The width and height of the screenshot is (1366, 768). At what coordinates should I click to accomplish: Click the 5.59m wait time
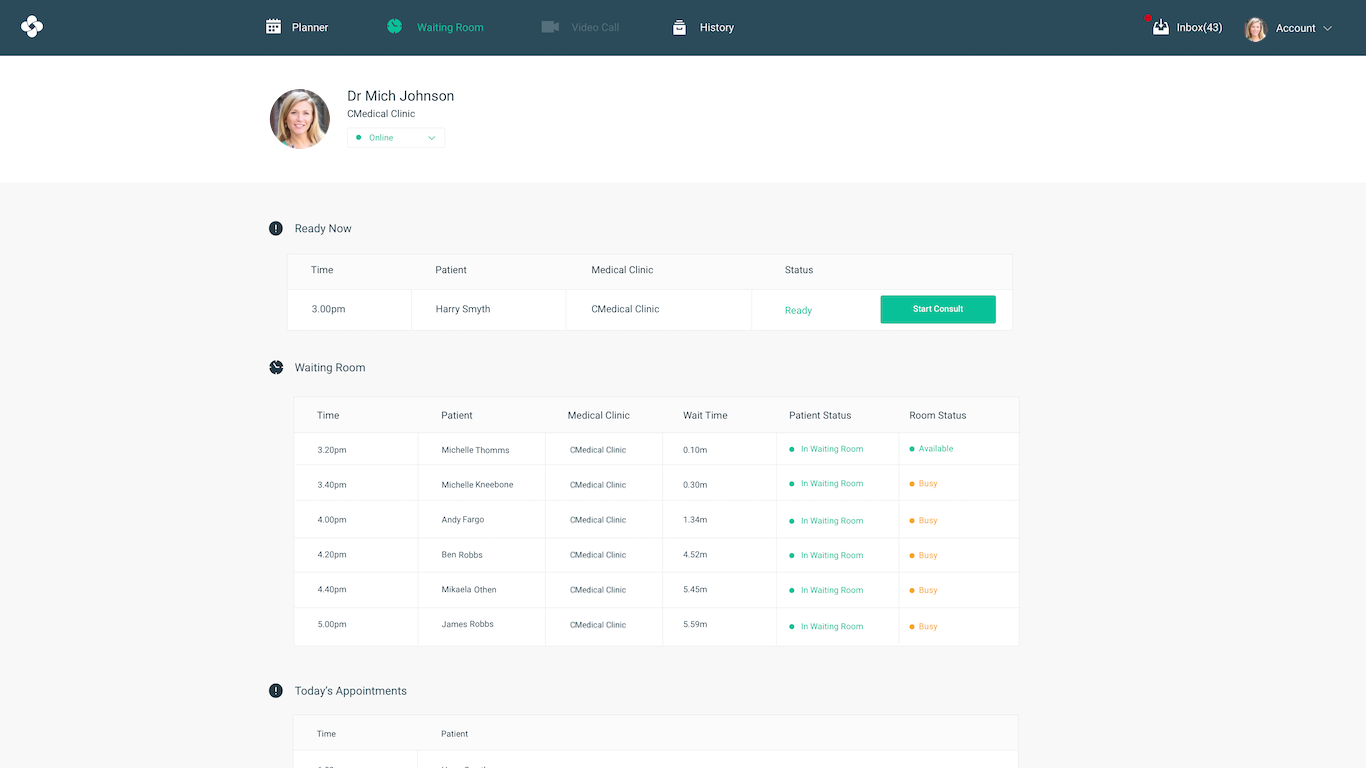pos(695,624)
